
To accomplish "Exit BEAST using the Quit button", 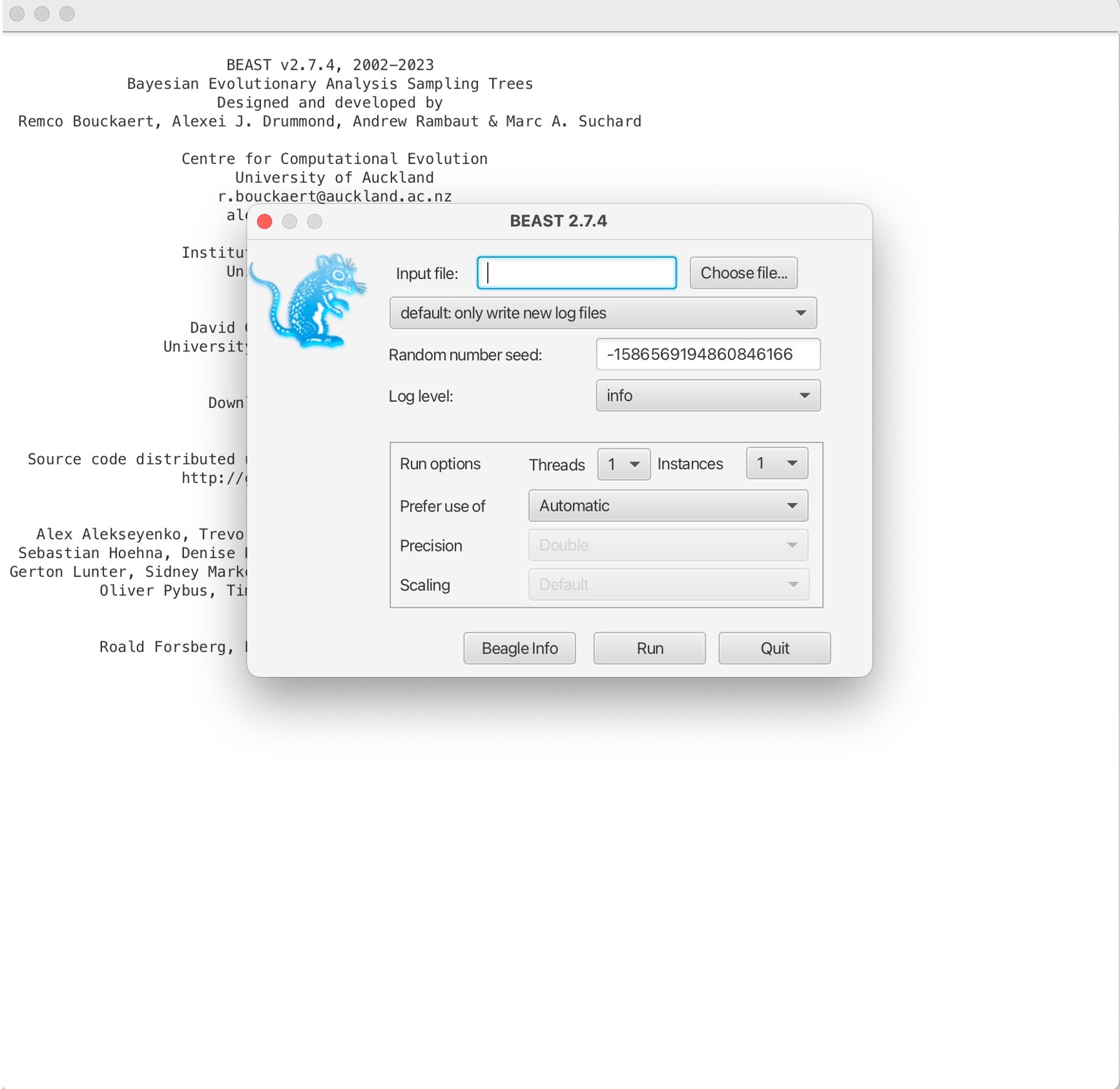I will (774, 648).
